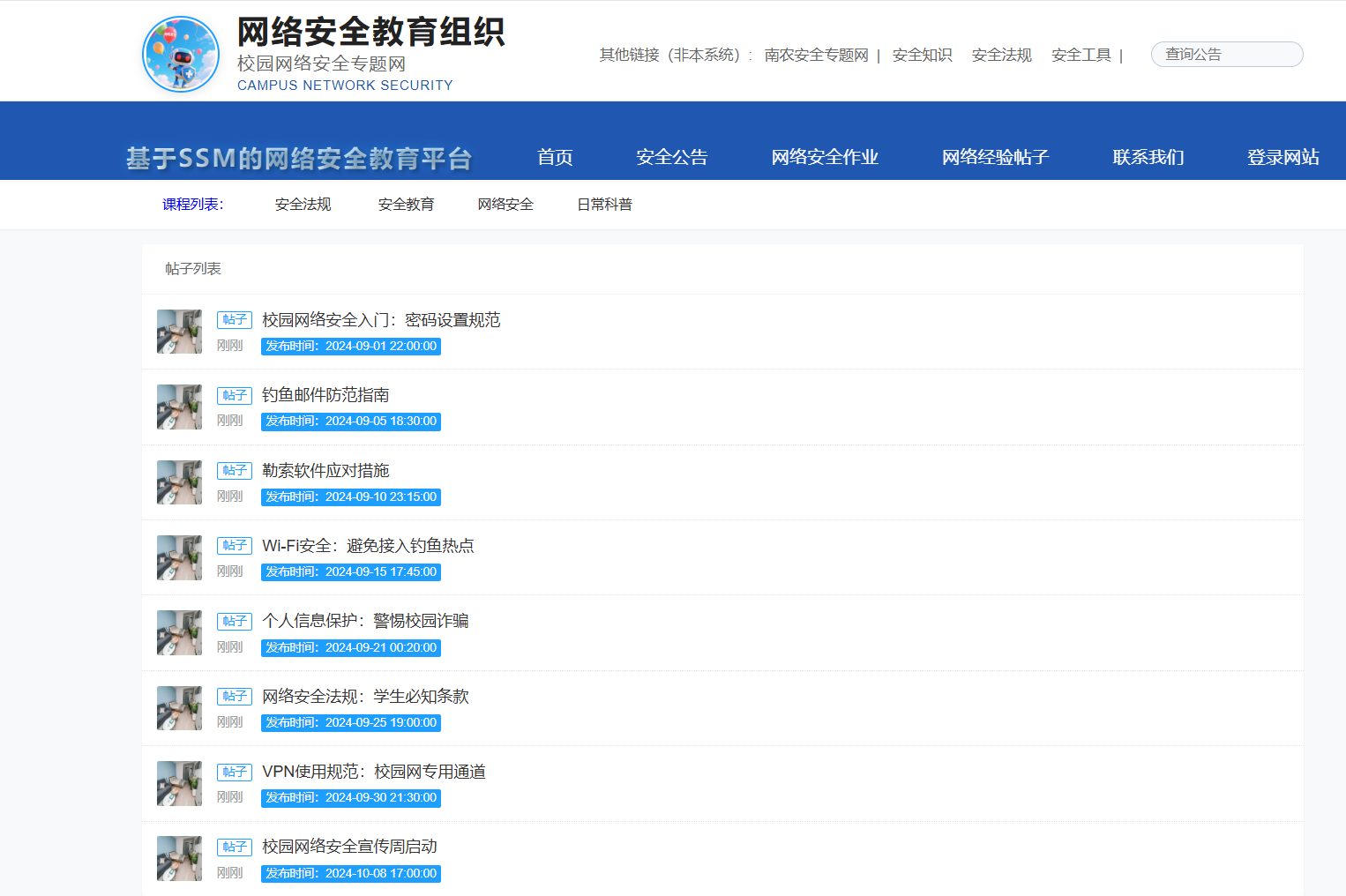The image size is (1346, 896).
Task: Open post 网络安全法规：学生必知条款
Action: [365, 697]
